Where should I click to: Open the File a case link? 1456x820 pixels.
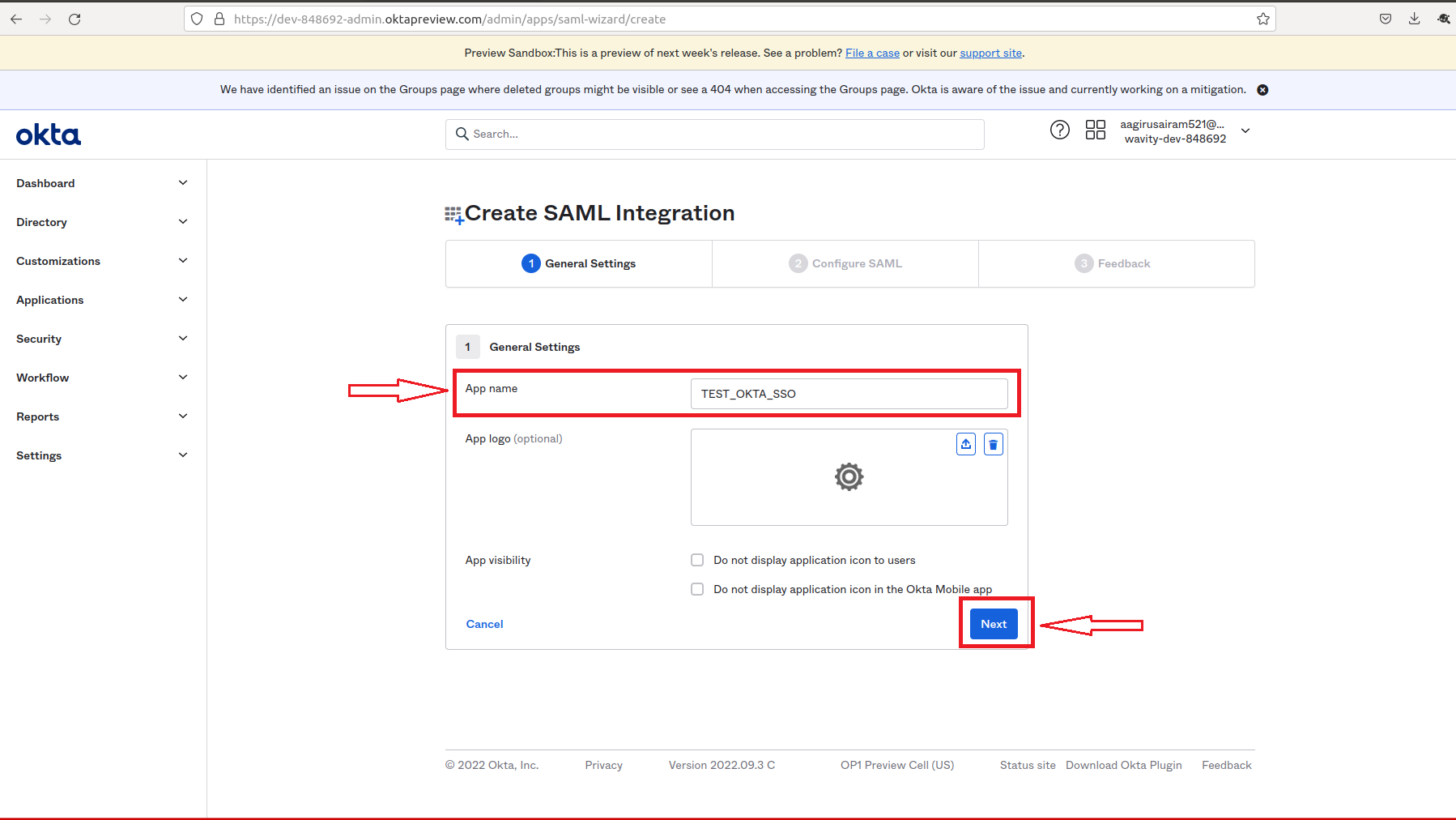(x=872, y=53)
